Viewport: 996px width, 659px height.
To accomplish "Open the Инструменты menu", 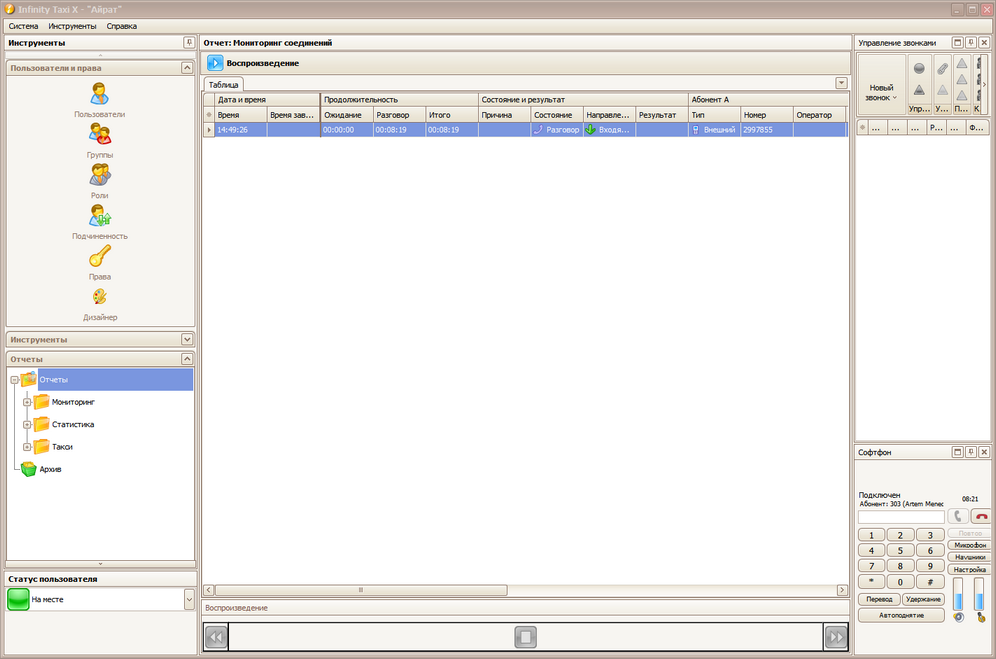I will pos(72,26).
